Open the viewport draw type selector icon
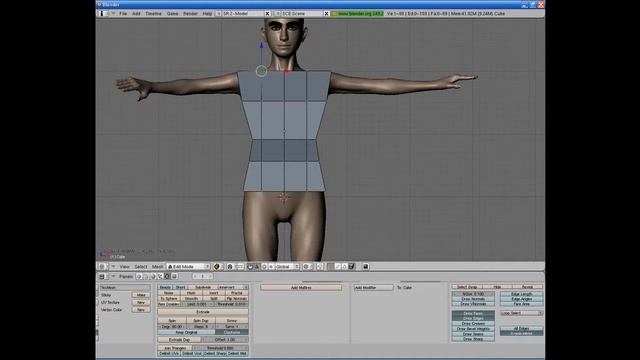Image resolution: width=640 pixels, height=360 pixels. pyautogui.click(x=216, y=267)
